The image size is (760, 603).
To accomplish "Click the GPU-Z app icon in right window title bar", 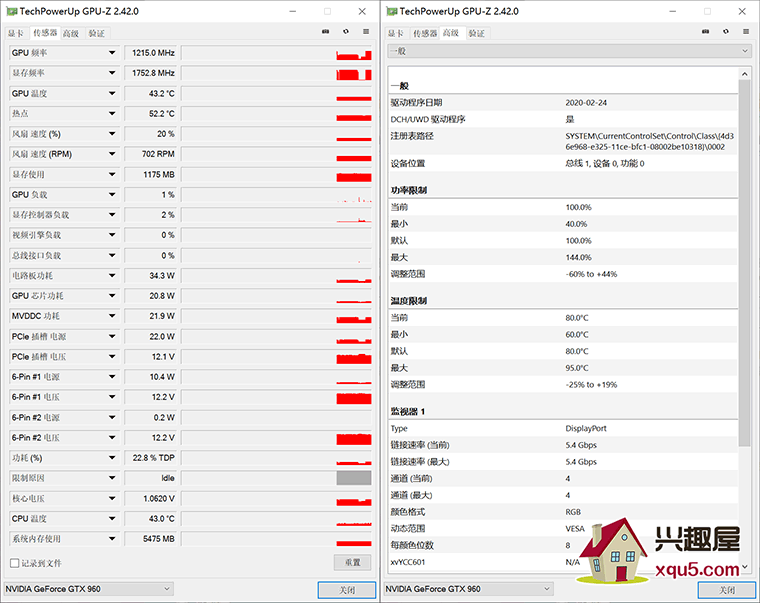I will coord(392,11).
